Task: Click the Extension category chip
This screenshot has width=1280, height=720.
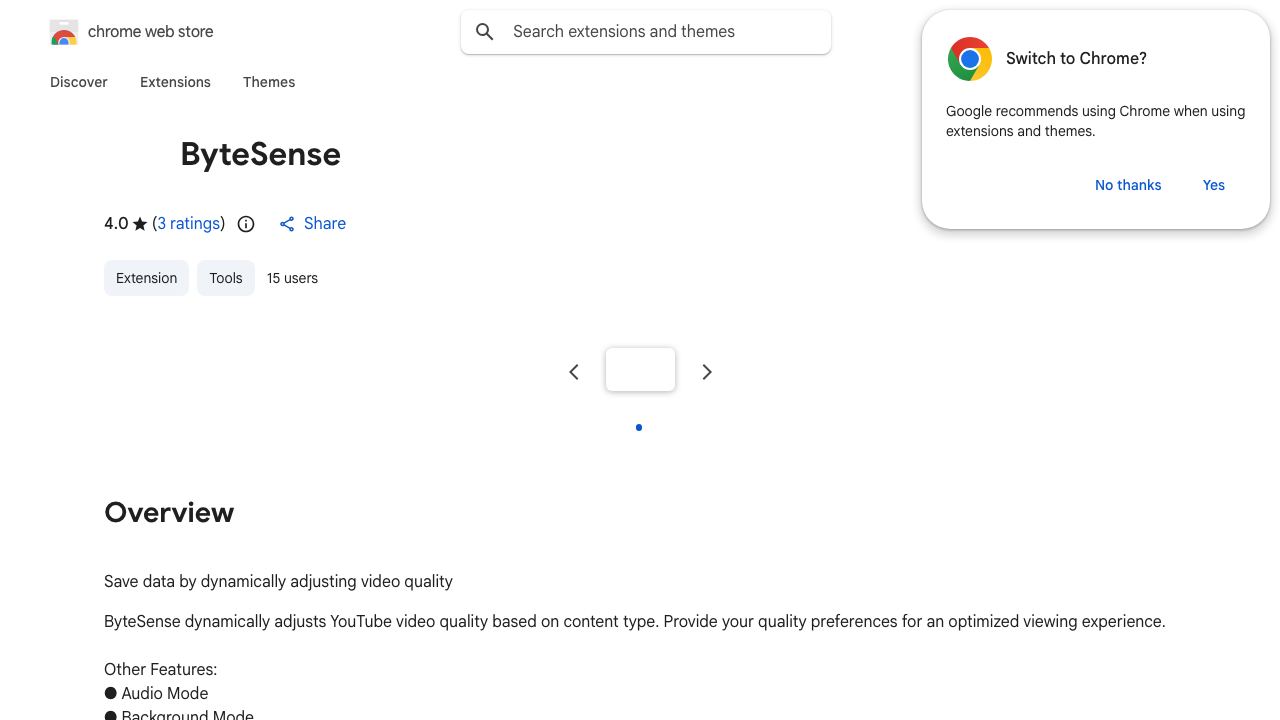Action: pos(146,278)
